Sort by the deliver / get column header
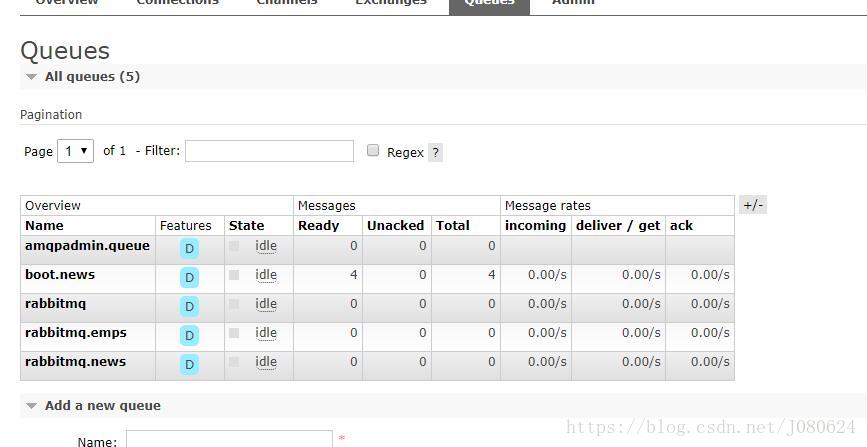867x447 pixels. pos(618,226)
